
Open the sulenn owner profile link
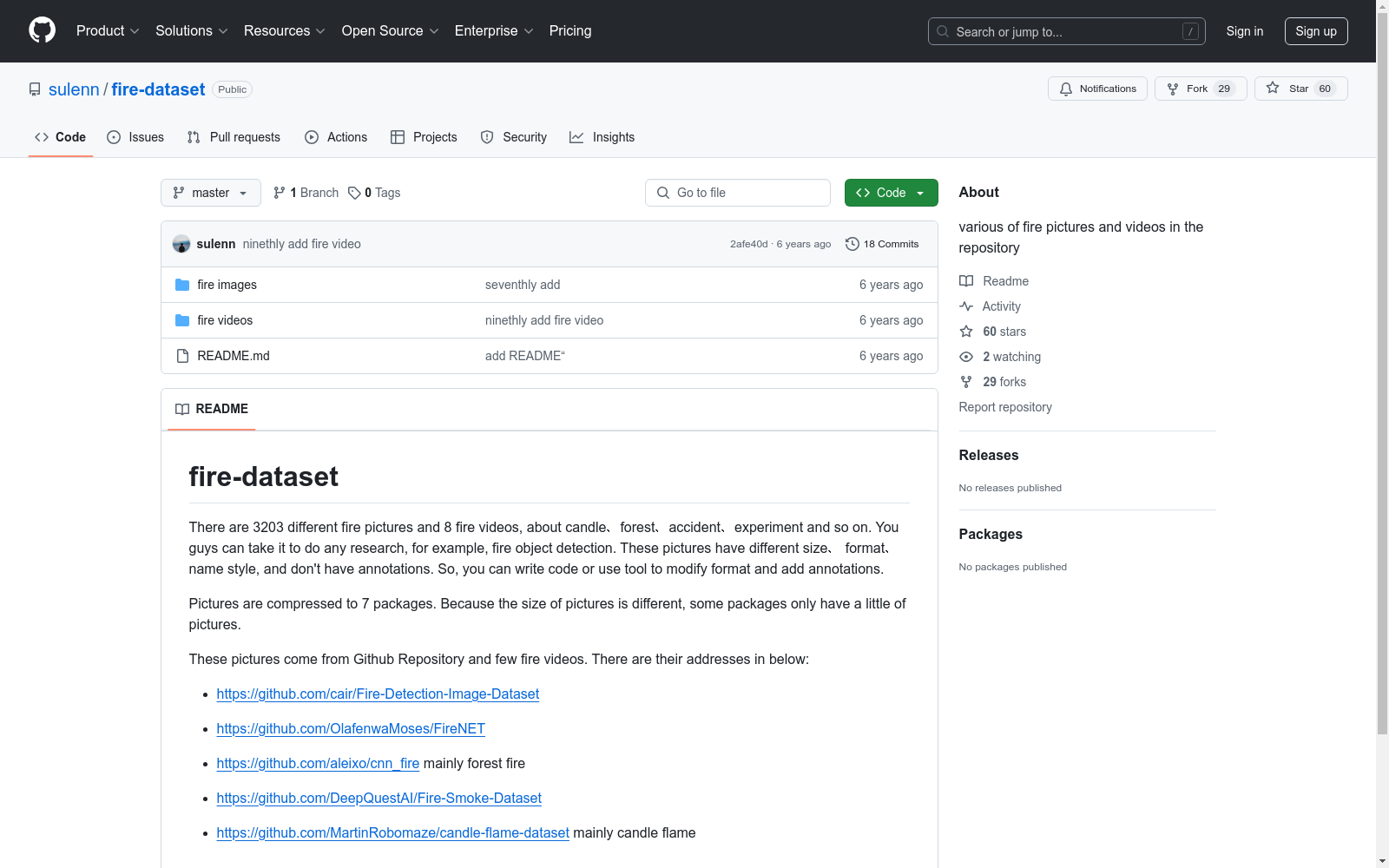coord(74,89)
